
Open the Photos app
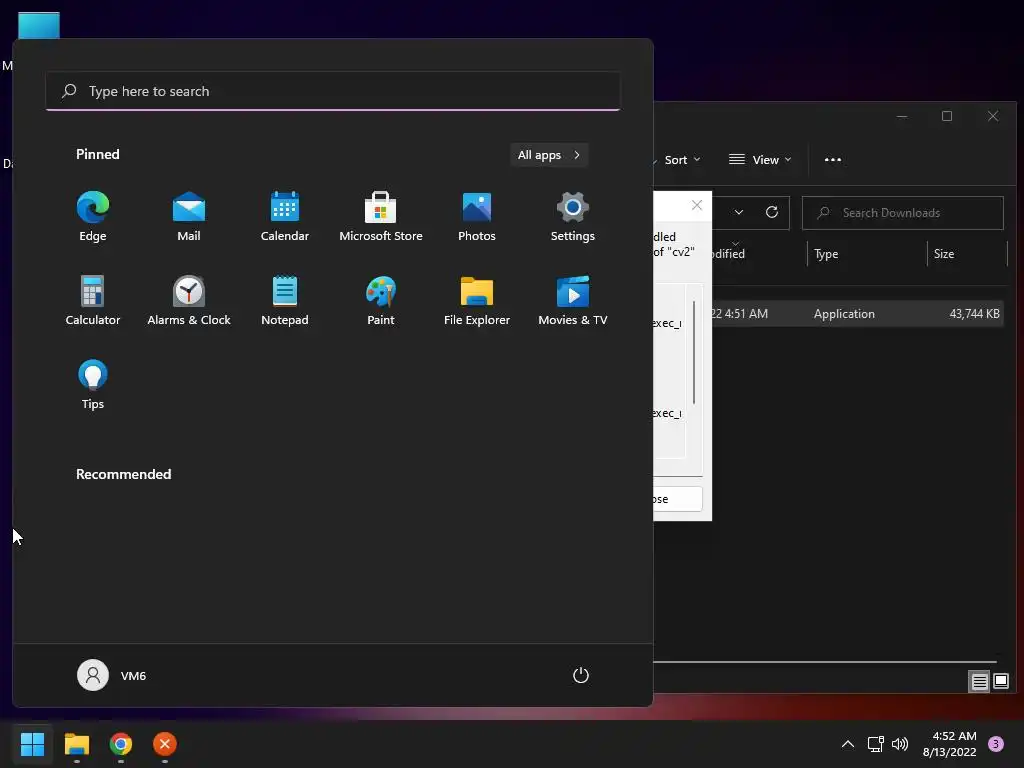point(477,217)
